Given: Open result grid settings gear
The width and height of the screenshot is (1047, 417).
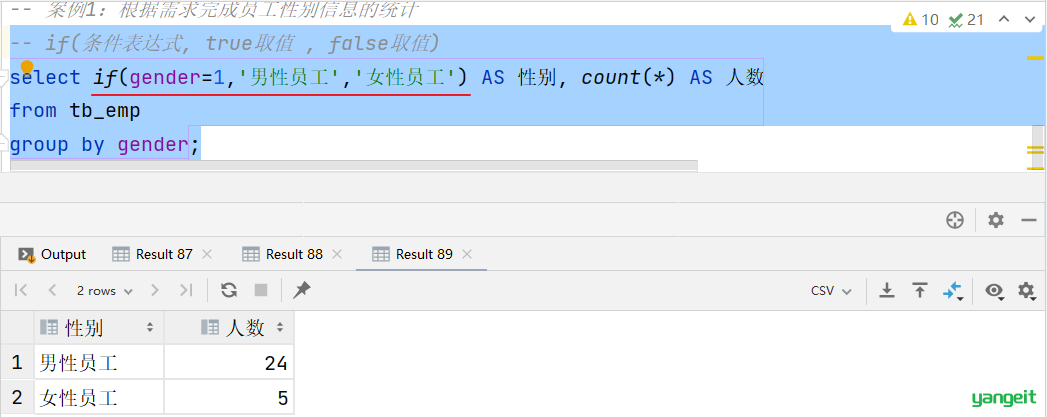Looking at the screenshot, I should [1026, 290].
